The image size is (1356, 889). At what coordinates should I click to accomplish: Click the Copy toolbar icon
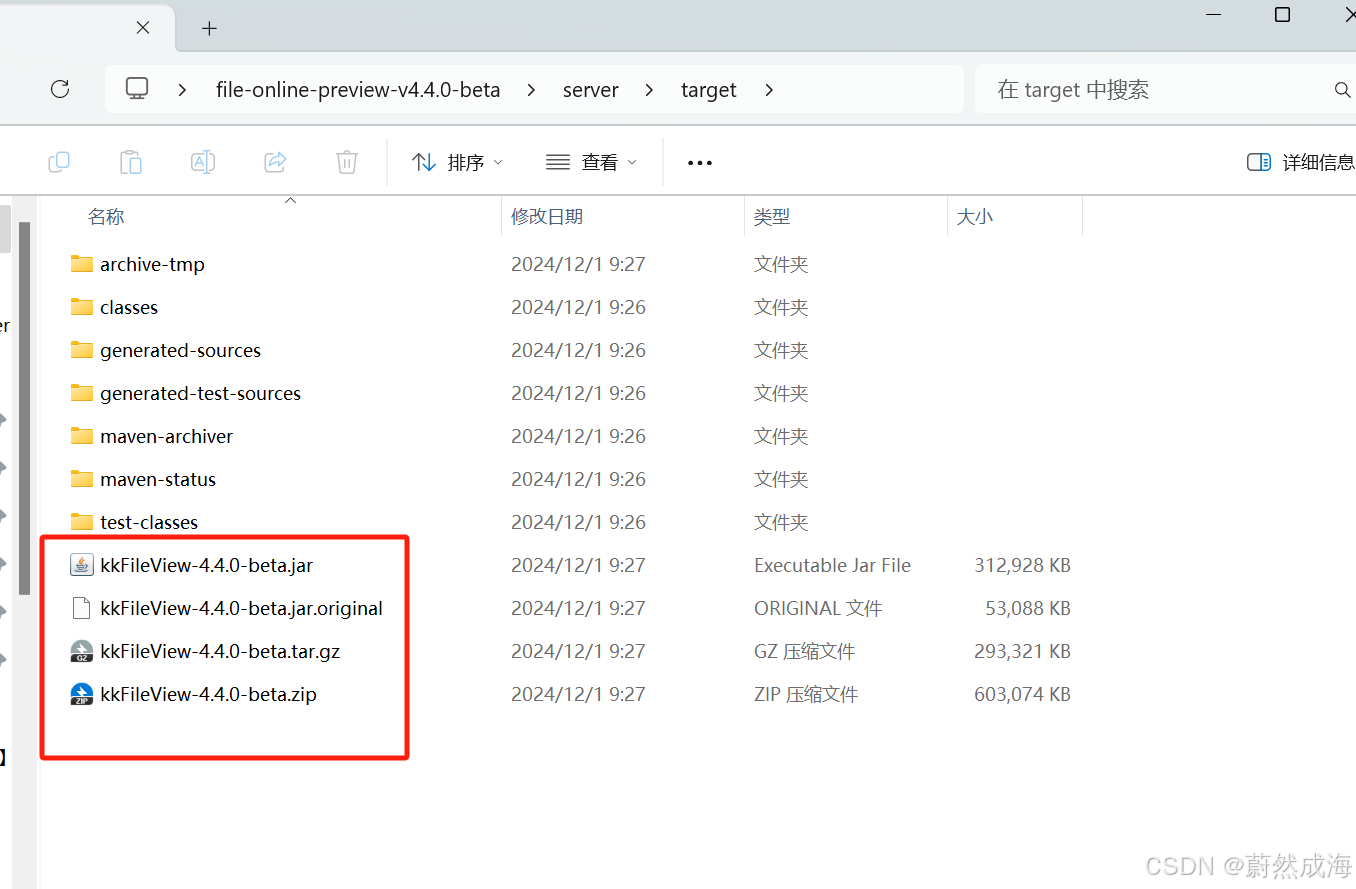(59, 162)
